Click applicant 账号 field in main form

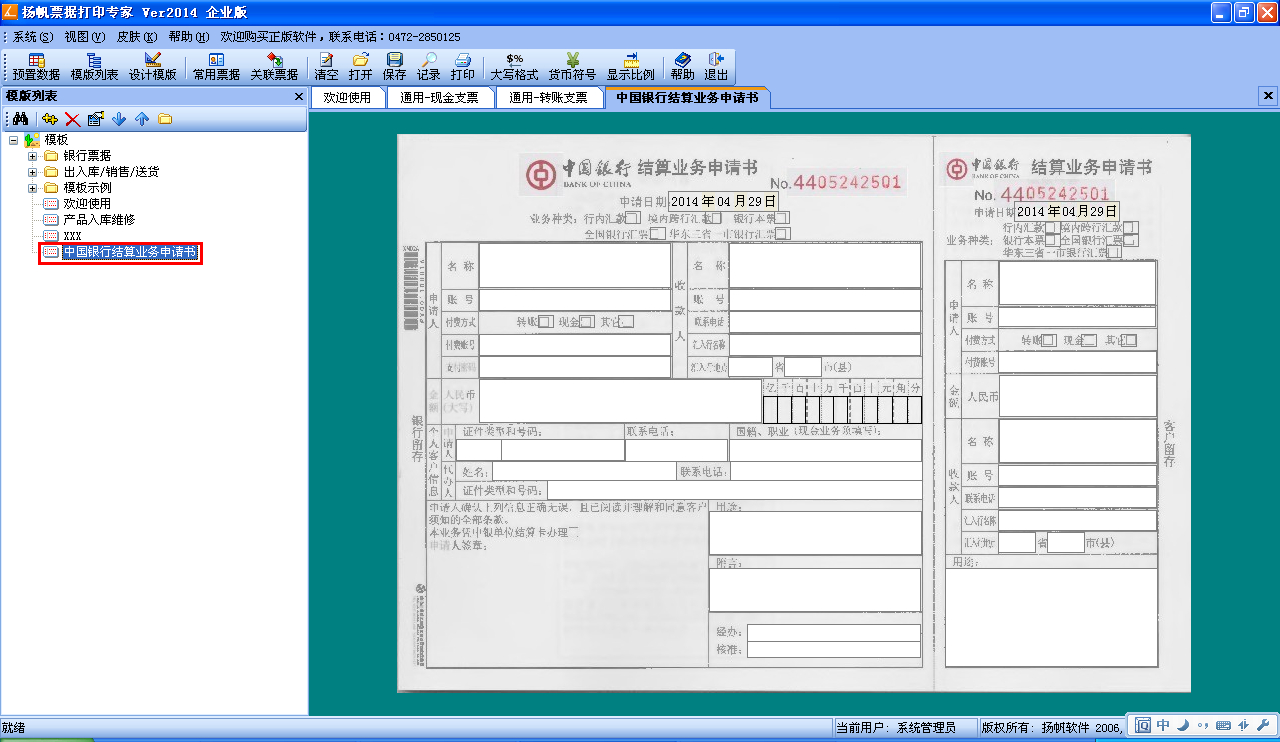click(575, 300)
